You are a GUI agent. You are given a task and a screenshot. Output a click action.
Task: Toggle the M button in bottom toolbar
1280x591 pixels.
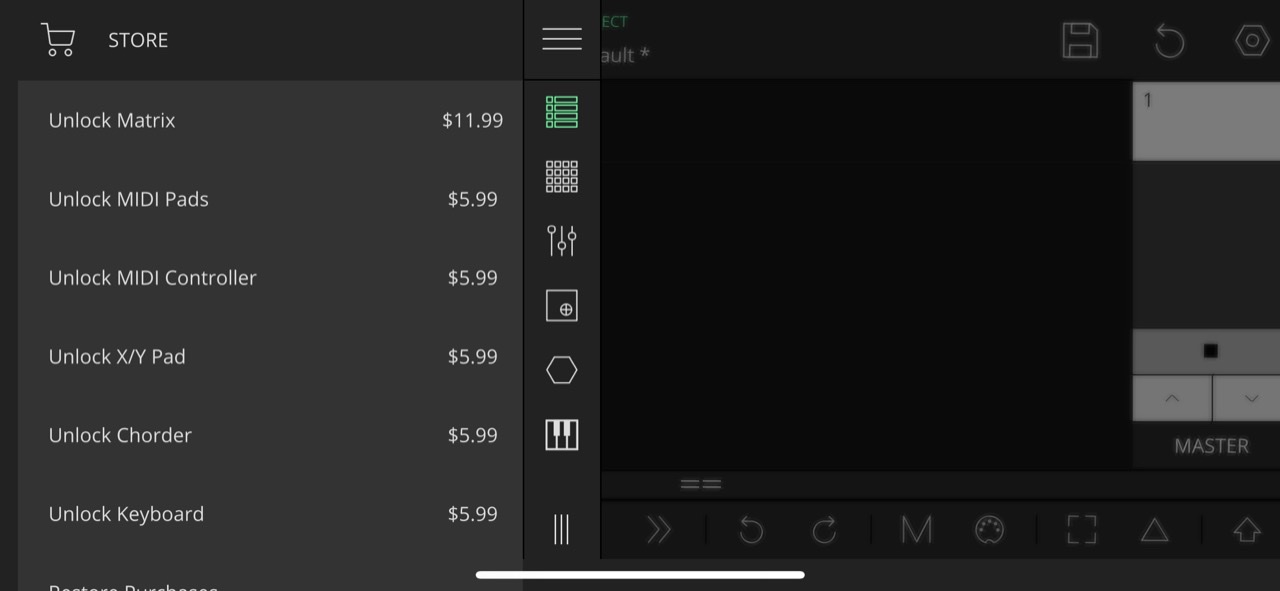[x=916, y=530]
